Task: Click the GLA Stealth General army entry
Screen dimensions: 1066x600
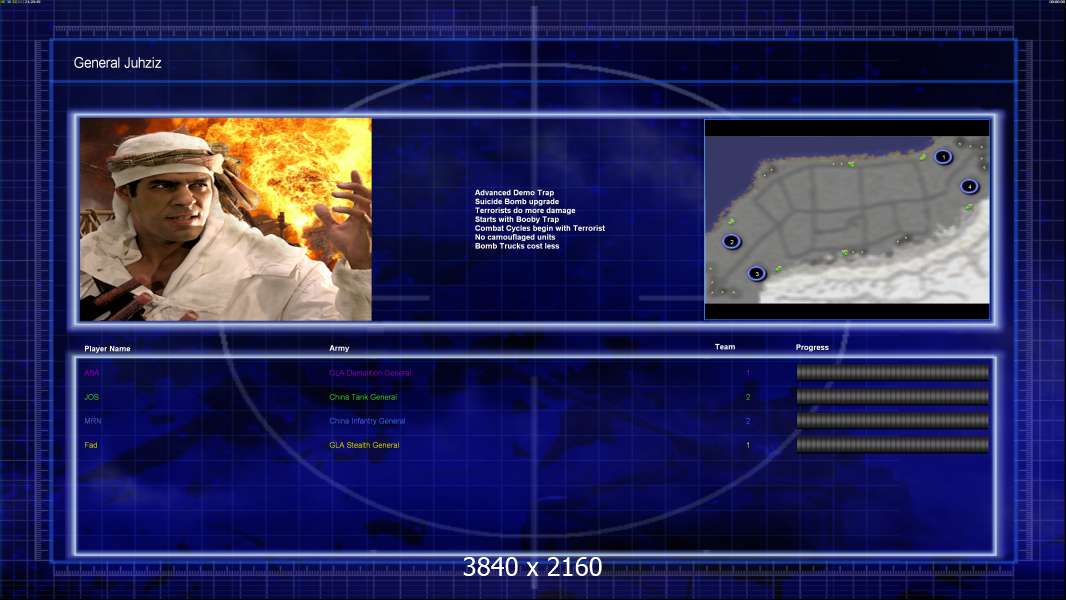Action: (364, 445)
